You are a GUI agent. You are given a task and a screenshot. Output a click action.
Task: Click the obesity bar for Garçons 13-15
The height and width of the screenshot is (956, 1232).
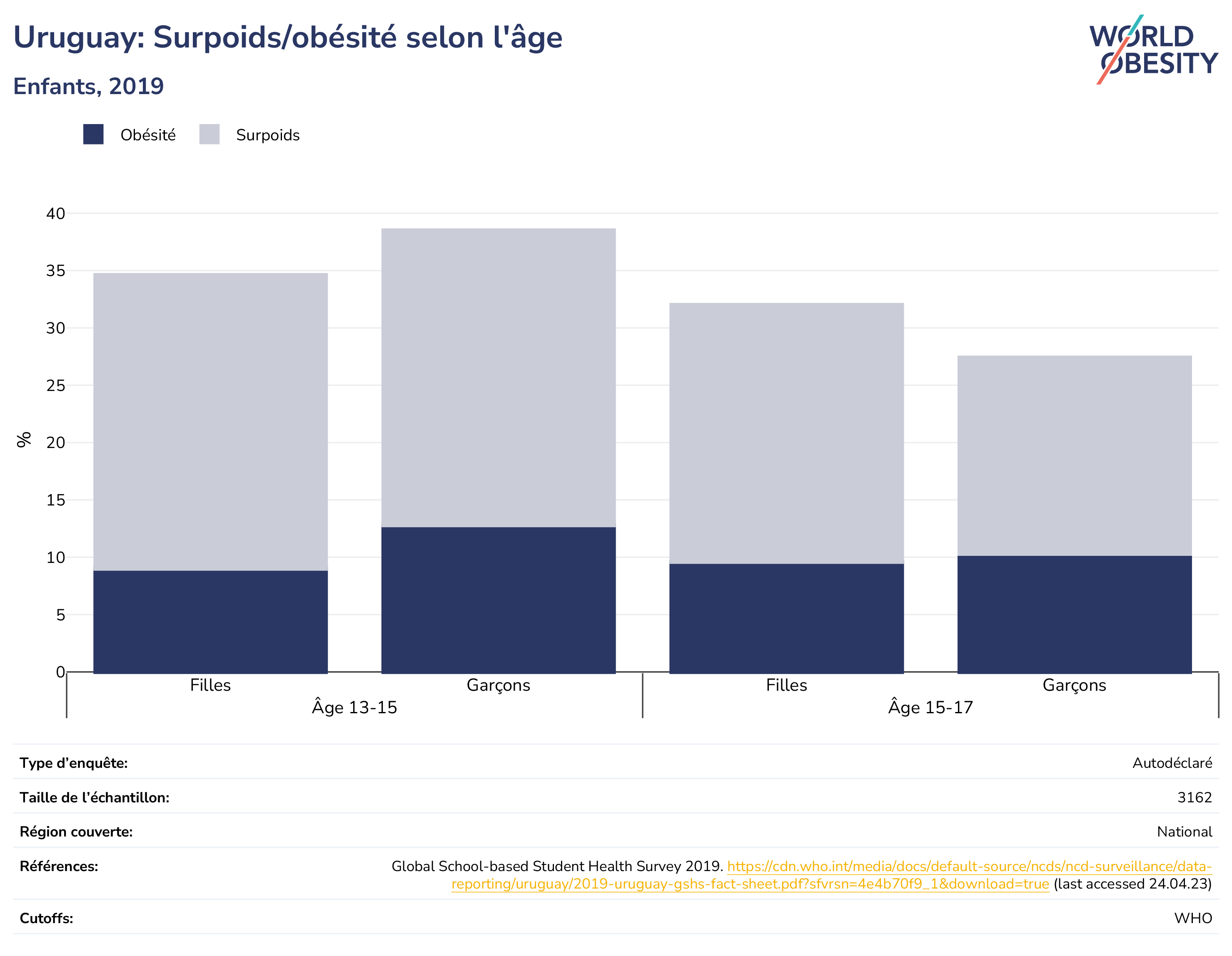[x=499, y=600]
